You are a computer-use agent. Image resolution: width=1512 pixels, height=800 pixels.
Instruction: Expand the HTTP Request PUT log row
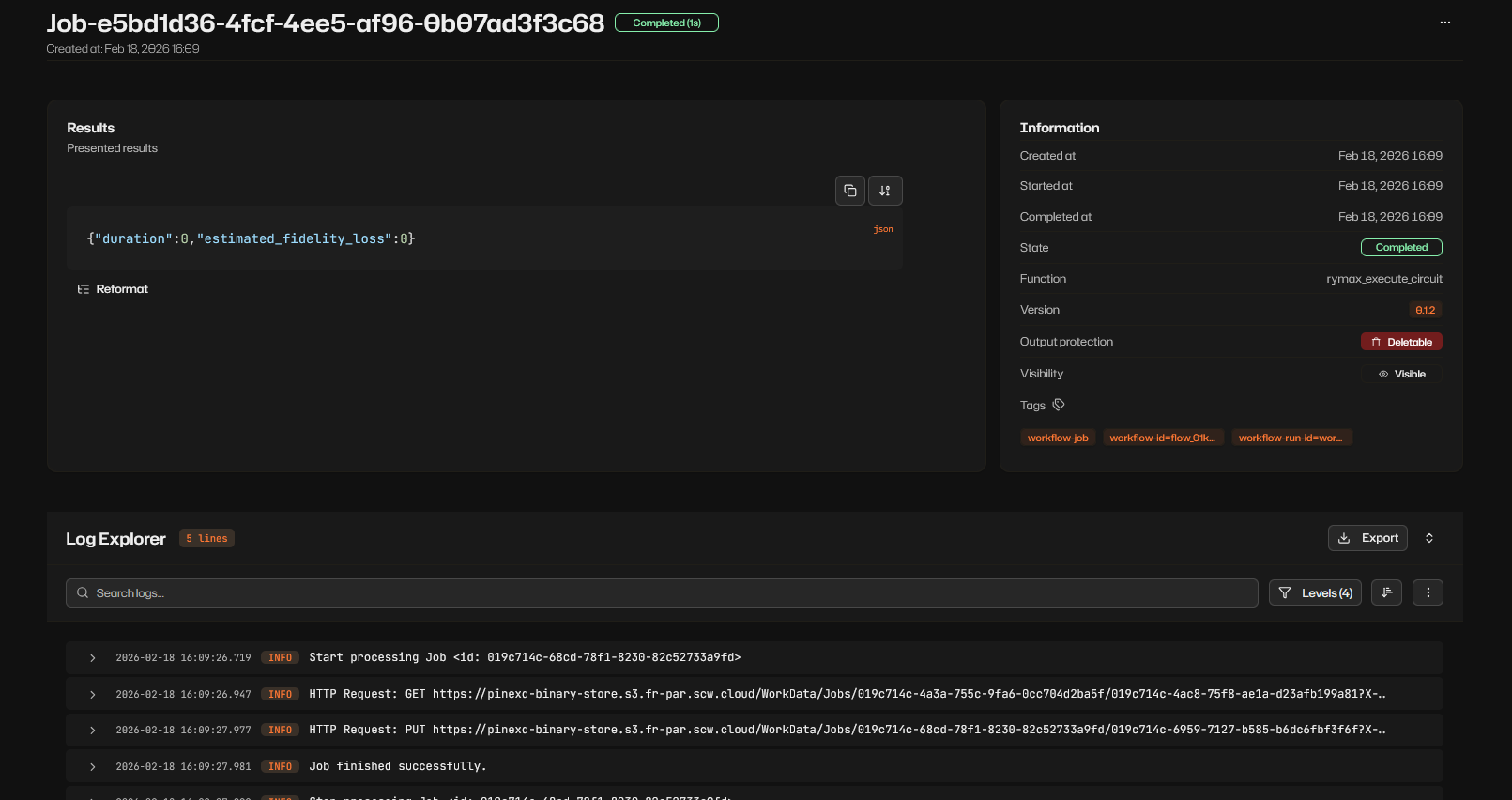(92, 731)
